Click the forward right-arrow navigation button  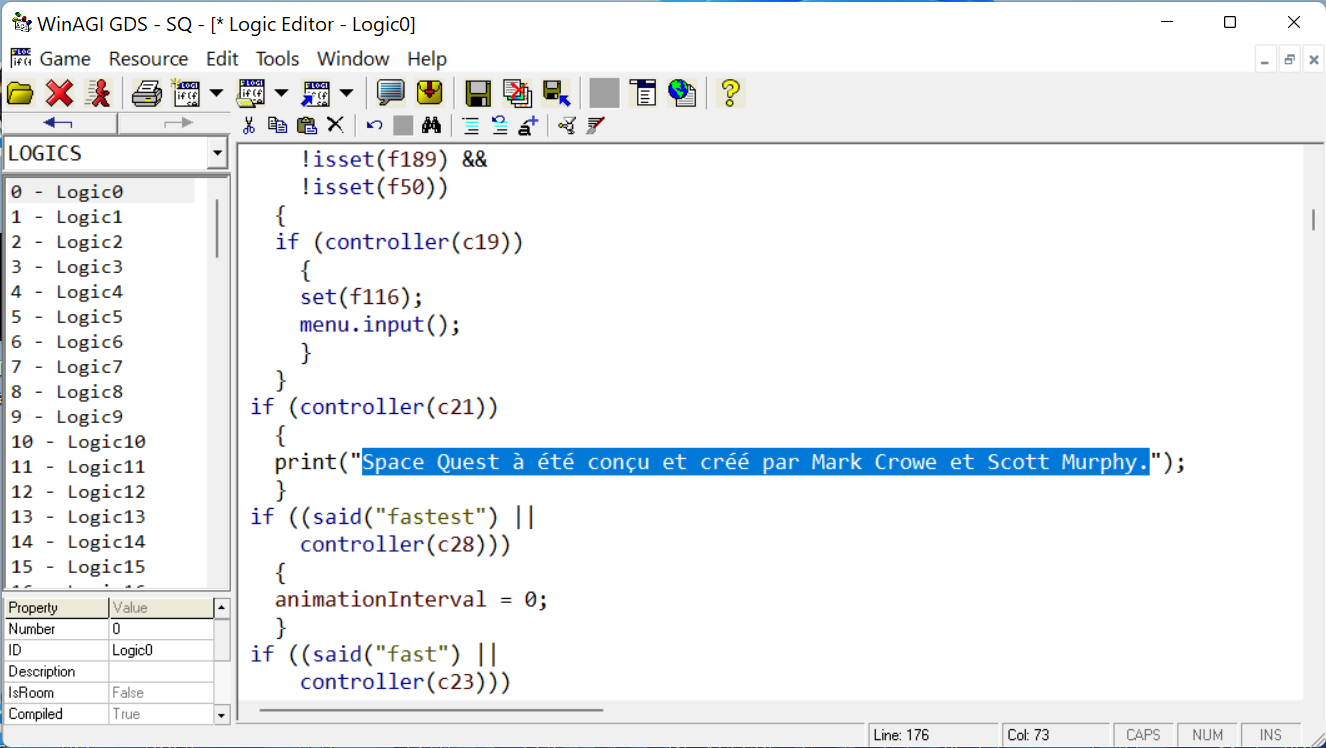(x=175, y=123)
